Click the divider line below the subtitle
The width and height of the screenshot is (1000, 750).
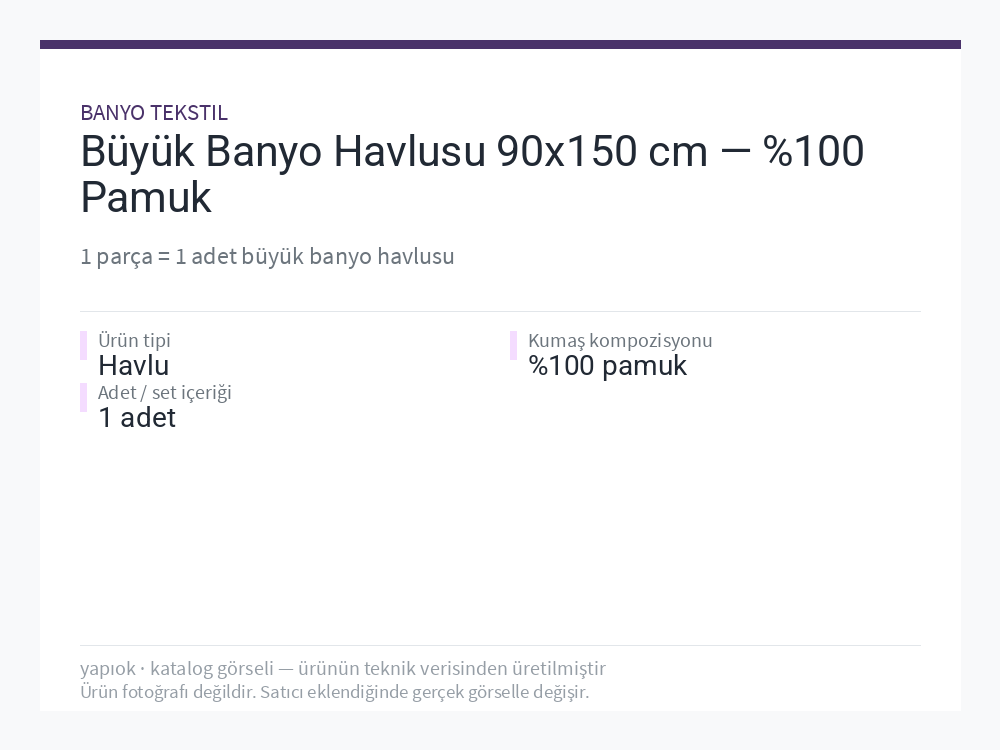500,311
